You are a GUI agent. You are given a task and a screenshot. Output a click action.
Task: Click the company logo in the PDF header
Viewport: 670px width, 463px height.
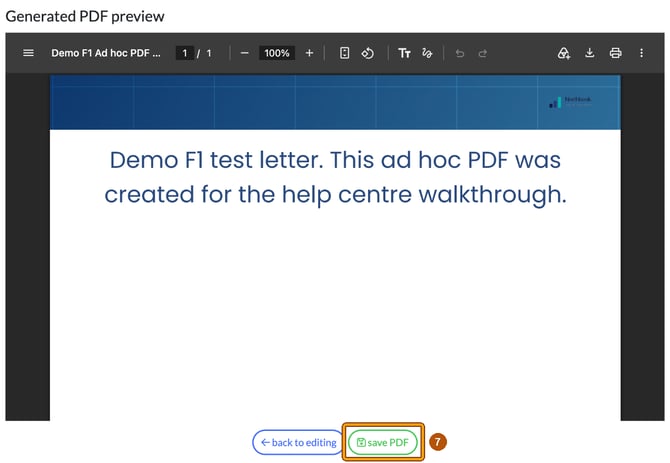pyautogui.click(x=570, y=102)
